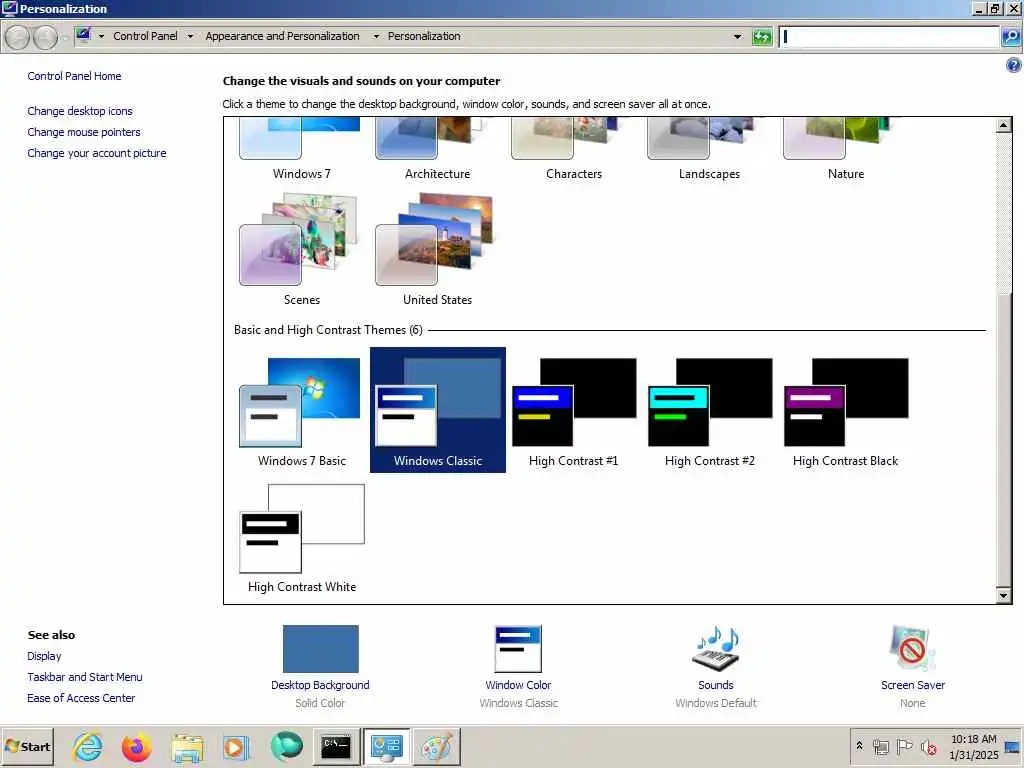
Task: Click in the Control Panel search field
Action: click(x=890, y=37)
